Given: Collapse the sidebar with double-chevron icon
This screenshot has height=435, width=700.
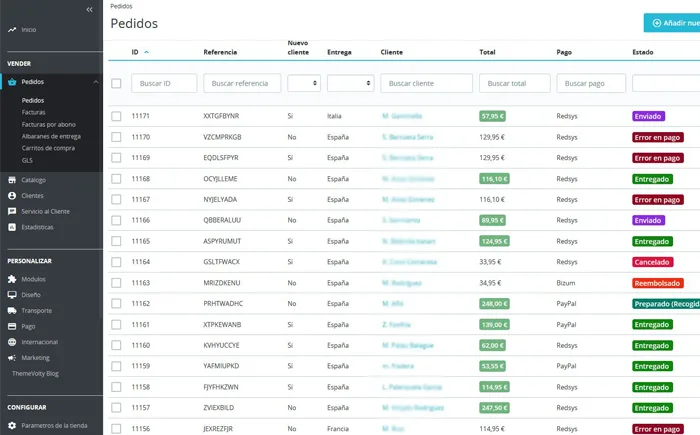Looking at the screenshot, I should 89,9.
